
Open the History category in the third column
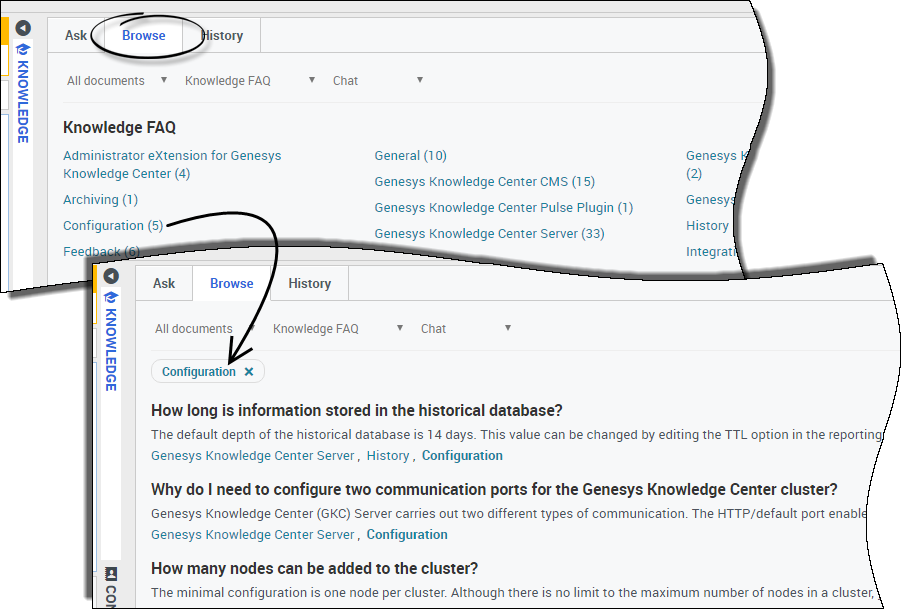(707, 226)
